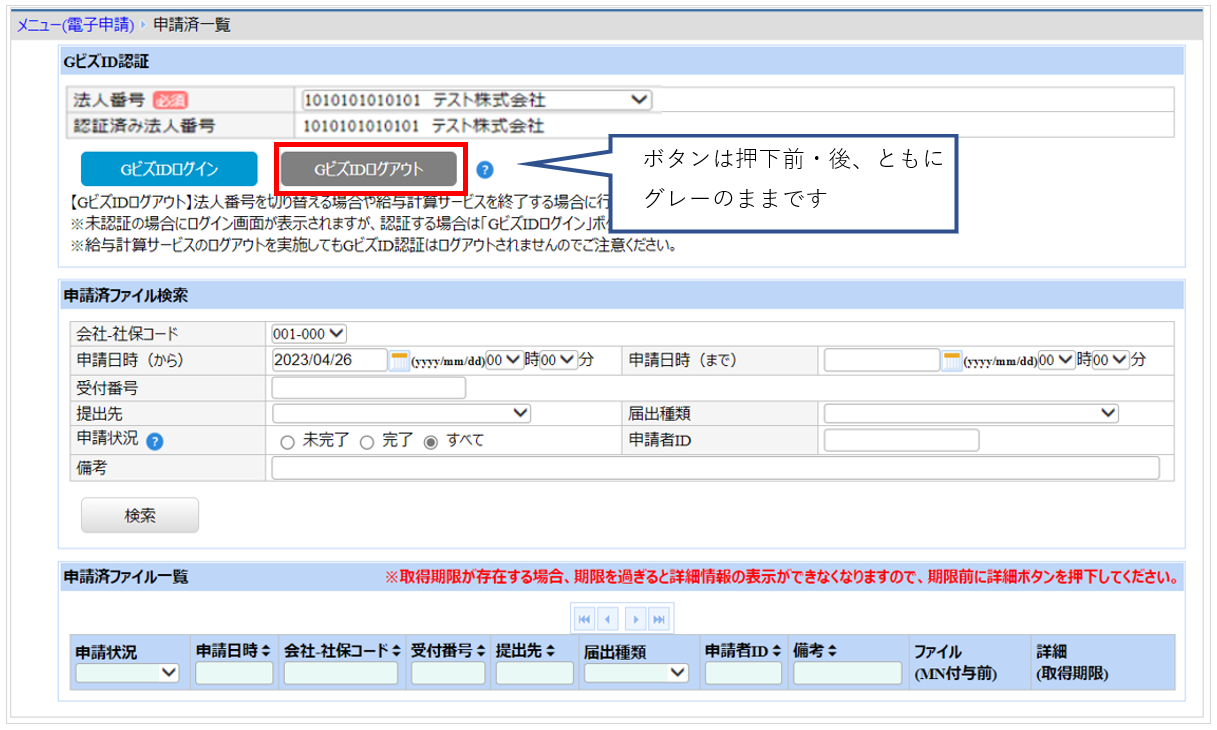Click the 備考 column filter box

coord(848,674)
